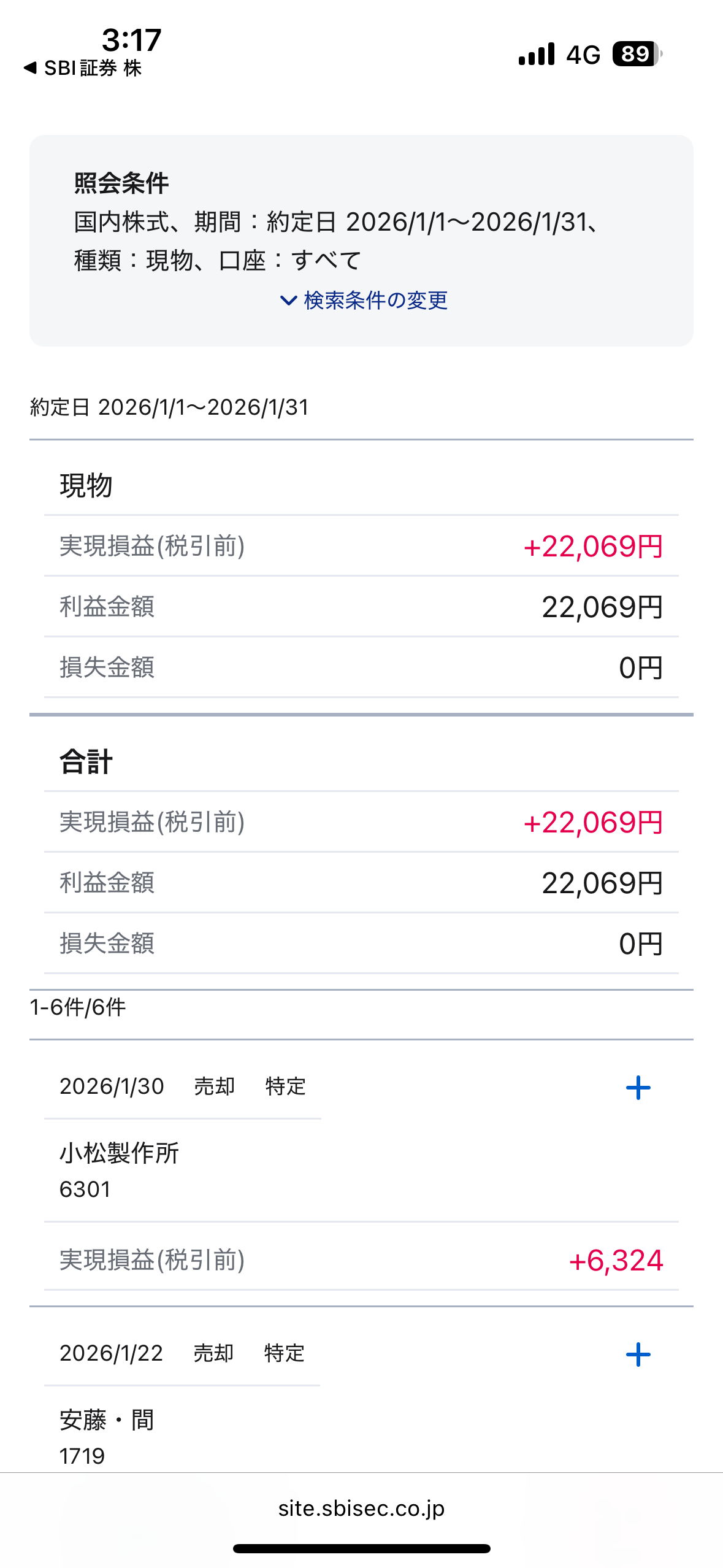Tap the 3:17 clock in status bar
This screenshot has height=1568, width=723.
click(131, 40)
